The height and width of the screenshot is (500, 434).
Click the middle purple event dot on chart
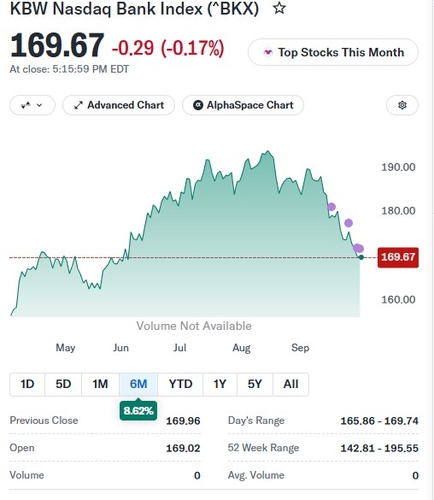click(x=348, y=223)
